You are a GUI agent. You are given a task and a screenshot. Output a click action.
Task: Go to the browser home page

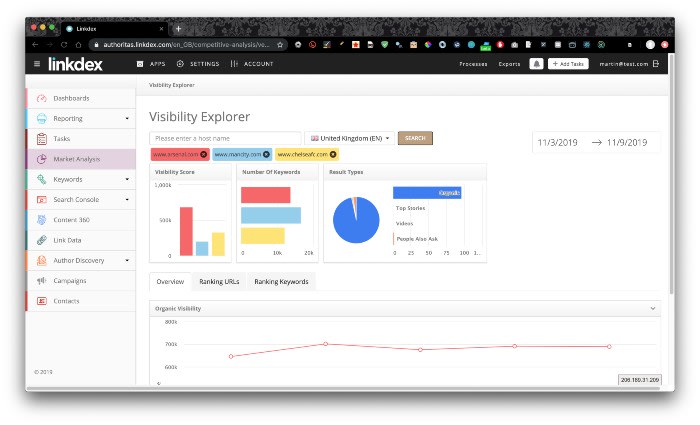[x=79, y=45]
